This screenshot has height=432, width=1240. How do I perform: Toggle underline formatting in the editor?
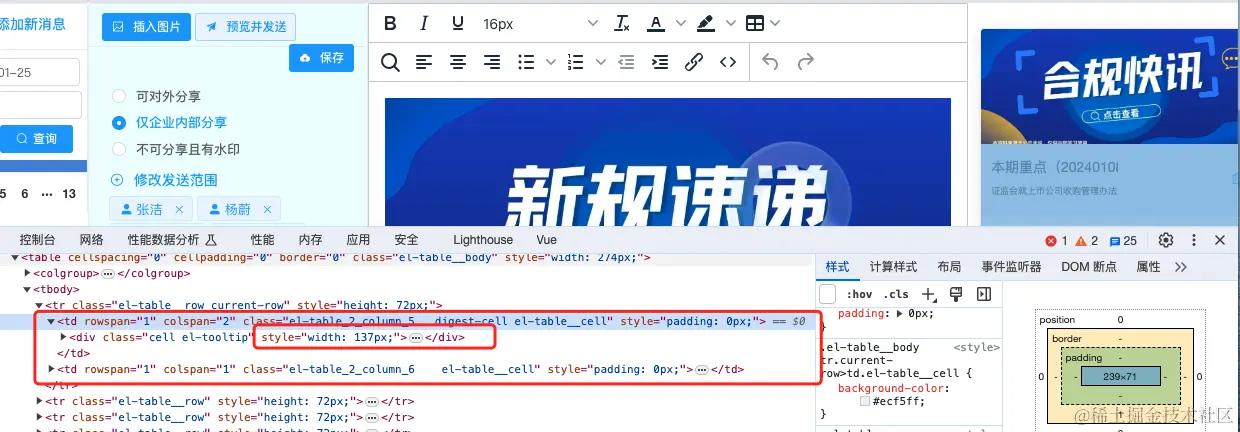pyautogui.click(x=458, y=23)
